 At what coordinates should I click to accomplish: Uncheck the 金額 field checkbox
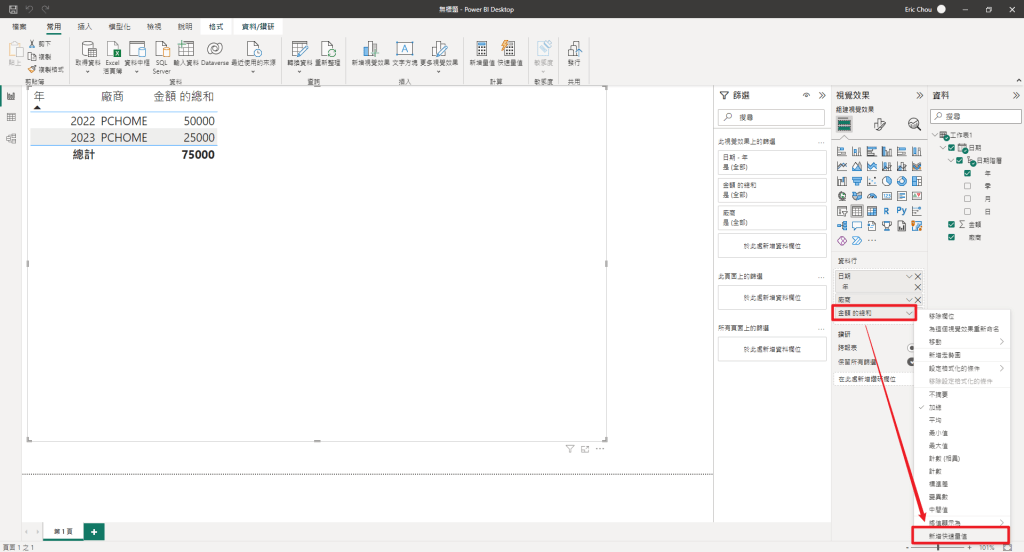tap(952, 224)
